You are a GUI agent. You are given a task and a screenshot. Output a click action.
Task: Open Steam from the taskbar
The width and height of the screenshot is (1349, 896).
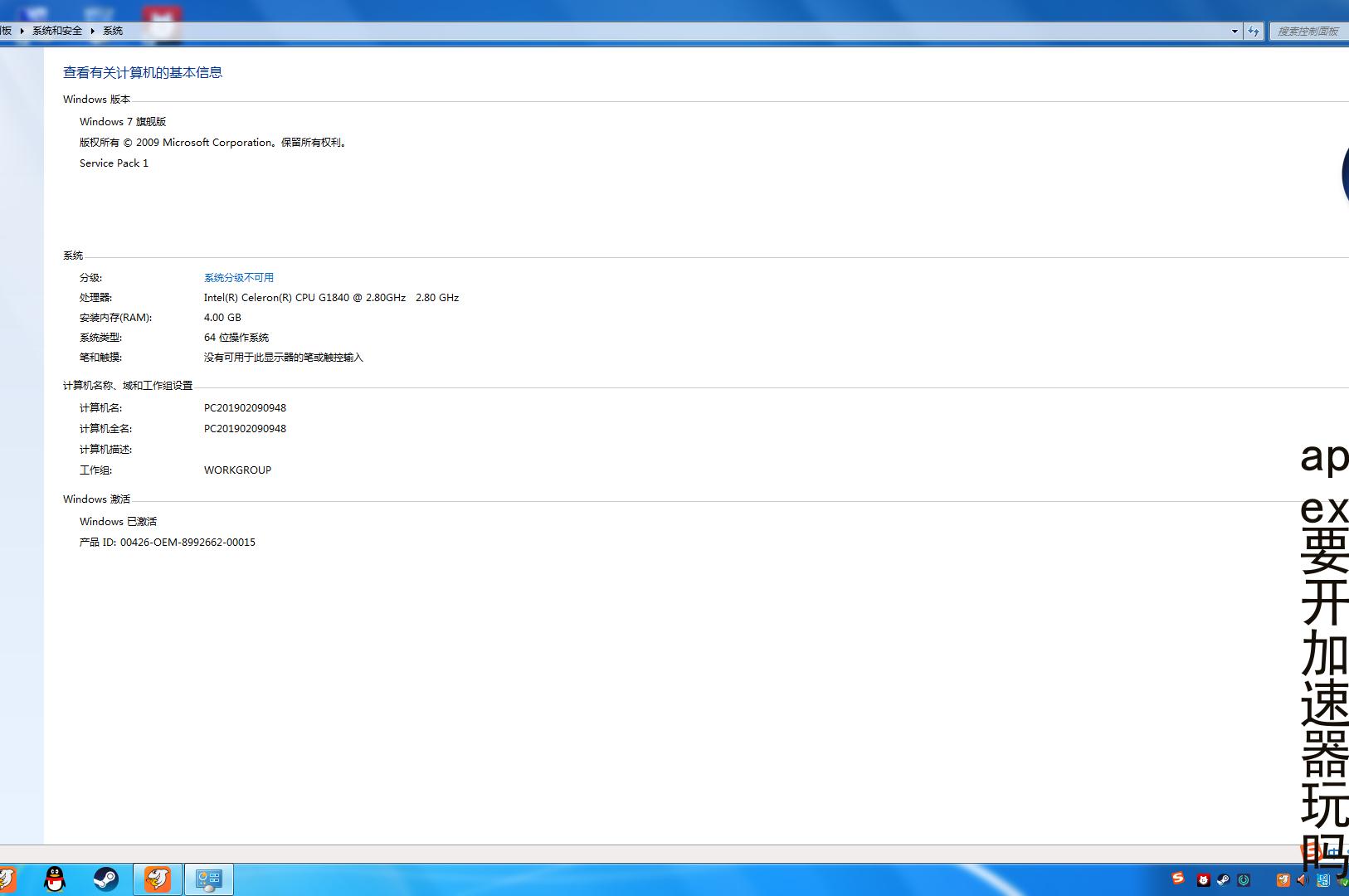pyautogui.click(x=106, y=879)
